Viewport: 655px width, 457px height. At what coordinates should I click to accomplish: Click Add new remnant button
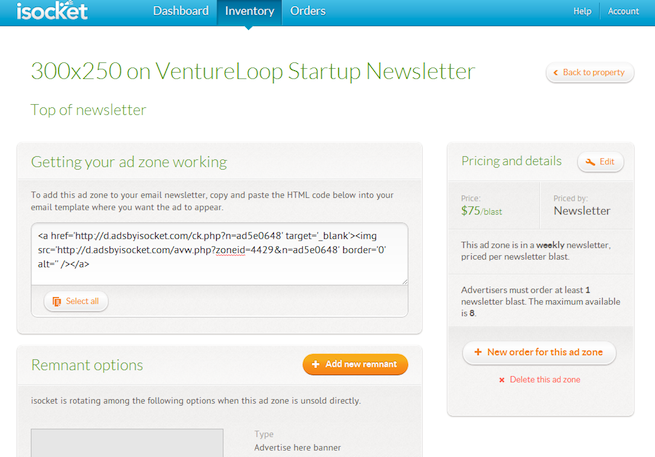pyautogui.click(x=355, y=364)
